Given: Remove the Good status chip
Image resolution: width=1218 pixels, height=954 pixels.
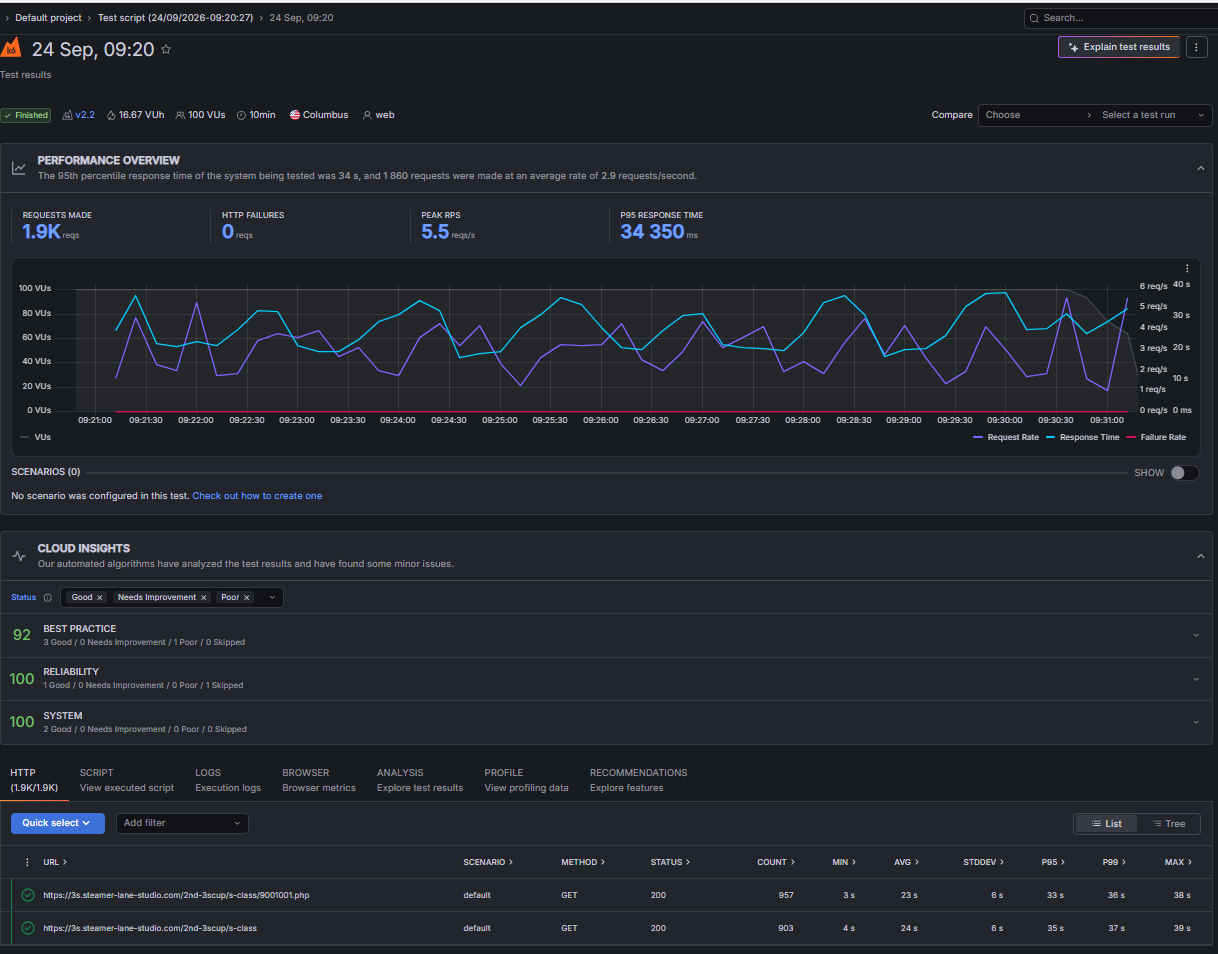Looking at the screenshot, I should point(100,598).
